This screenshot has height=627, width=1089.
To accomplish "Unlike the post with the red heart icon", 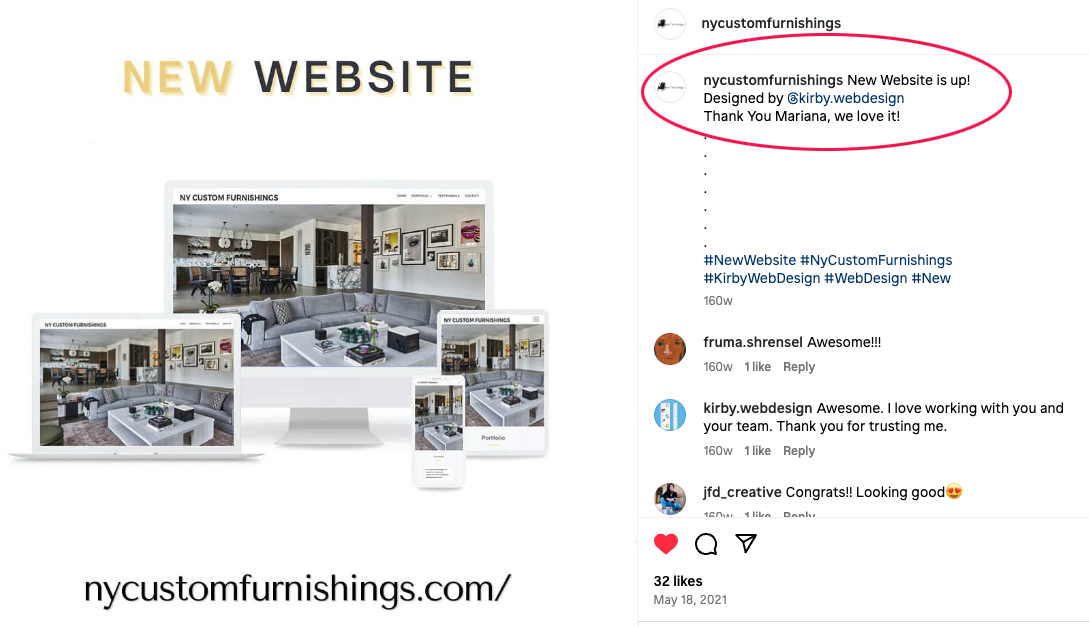I will pyautogui.click(x=665, y=544).
